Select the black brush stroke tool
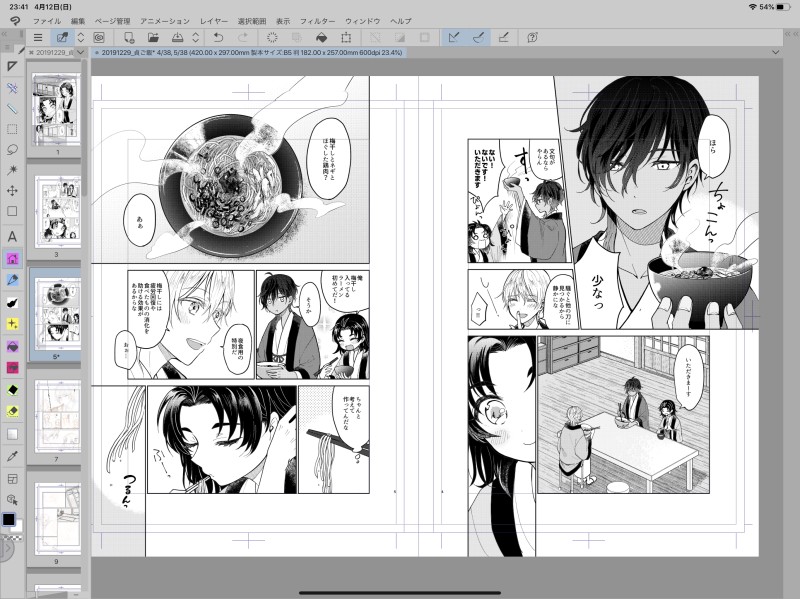Image resolution: width=800 pixels, height=599 pixels. click(12, 303)
